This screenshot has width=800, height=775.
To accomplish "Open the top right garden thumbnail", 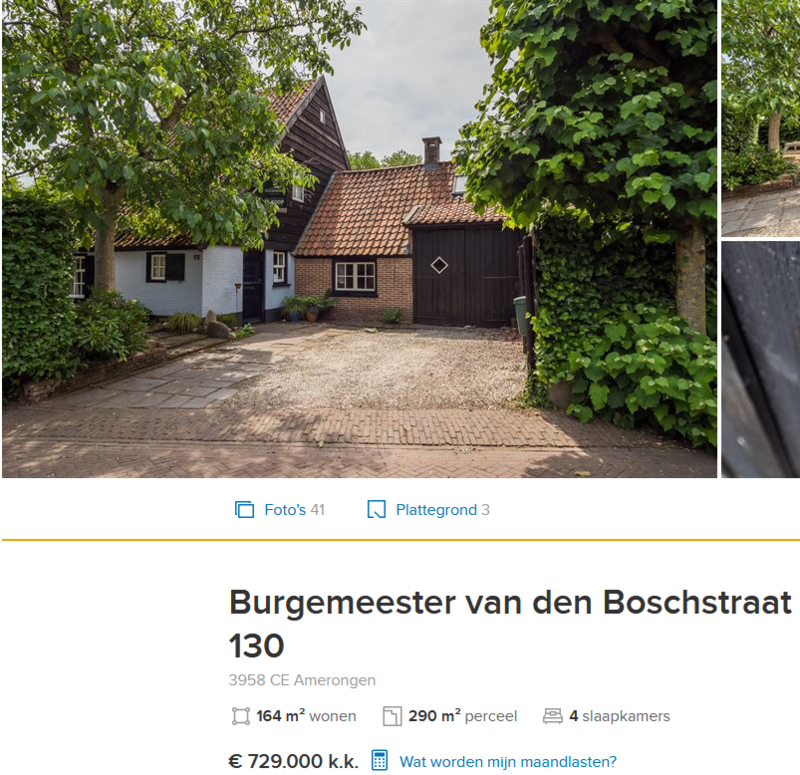I will 761,118.
